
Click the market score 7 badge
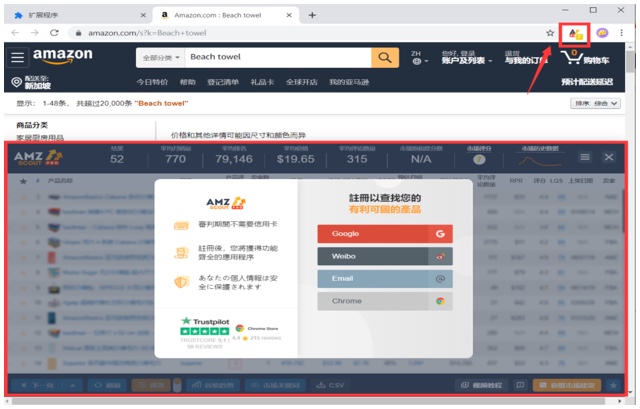pos(479,160)
